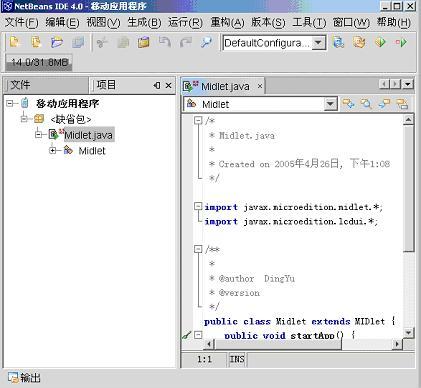
Task: Close the Midlet.java editor tab
Action: [260, 87]
